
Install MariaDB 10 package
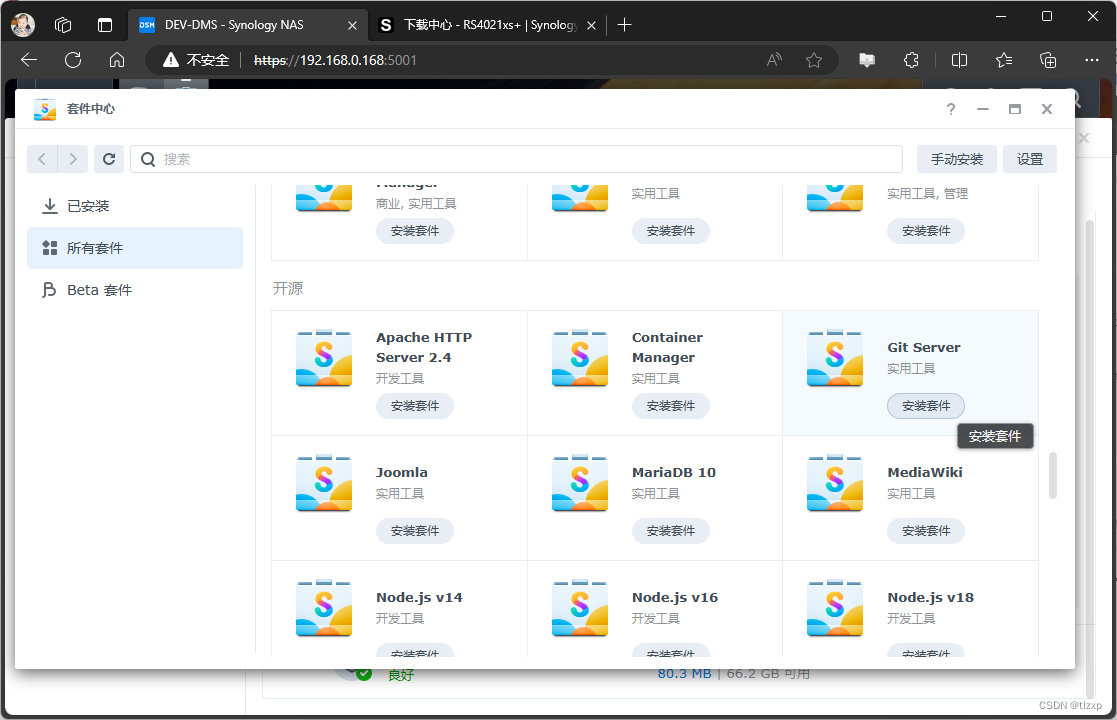[670, 531]
